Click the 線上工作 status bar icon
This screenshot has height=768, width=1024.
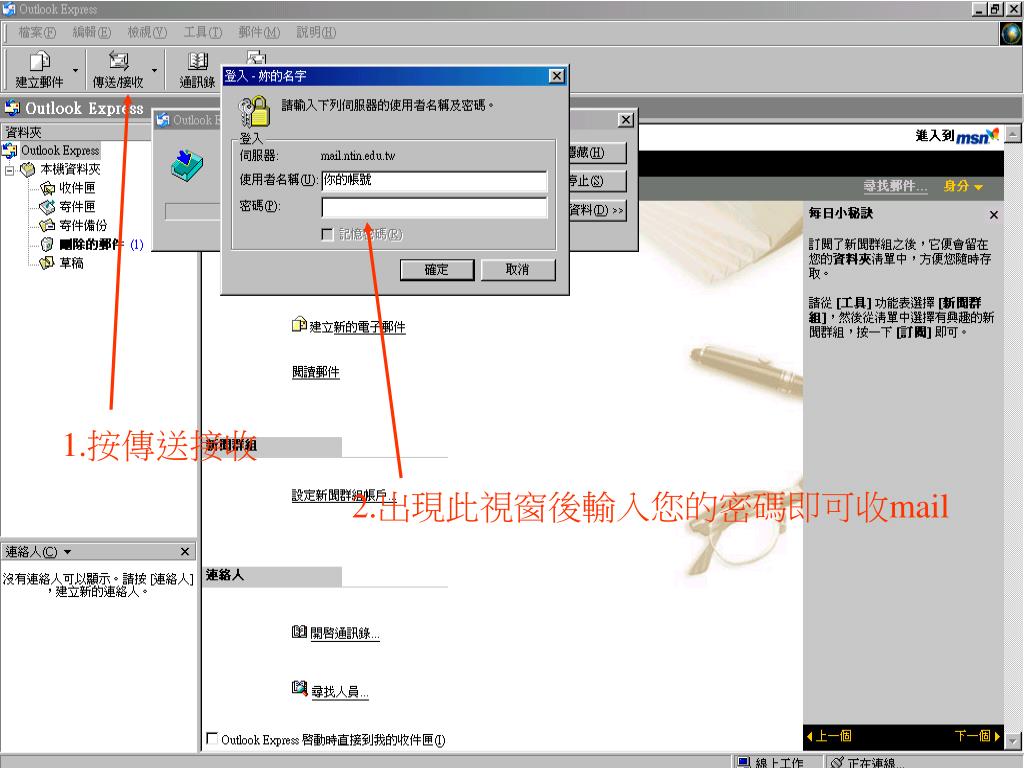743,762
